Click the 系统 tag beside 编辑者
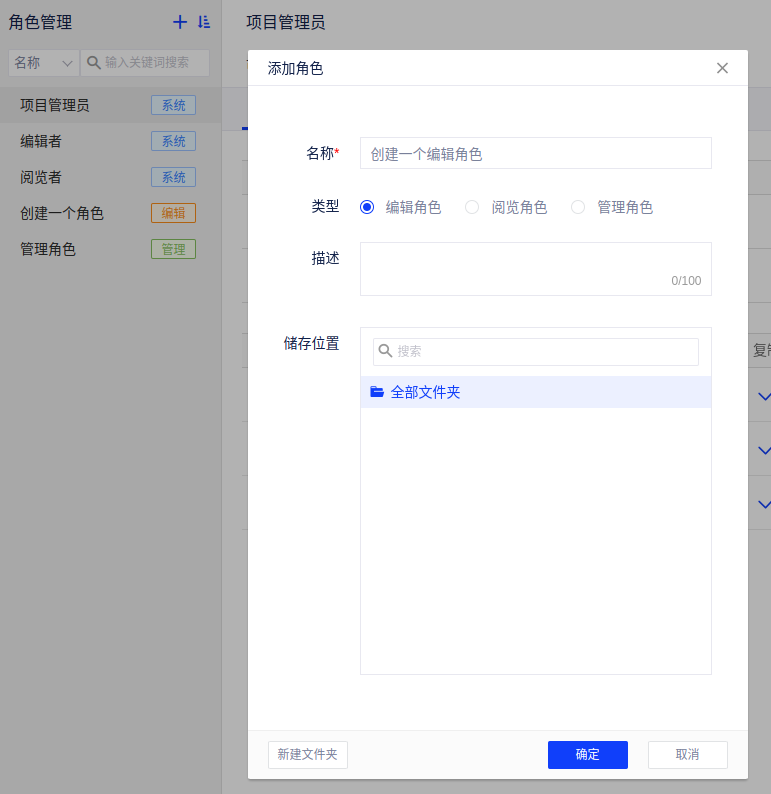771x794 pixels. (173, 141)
